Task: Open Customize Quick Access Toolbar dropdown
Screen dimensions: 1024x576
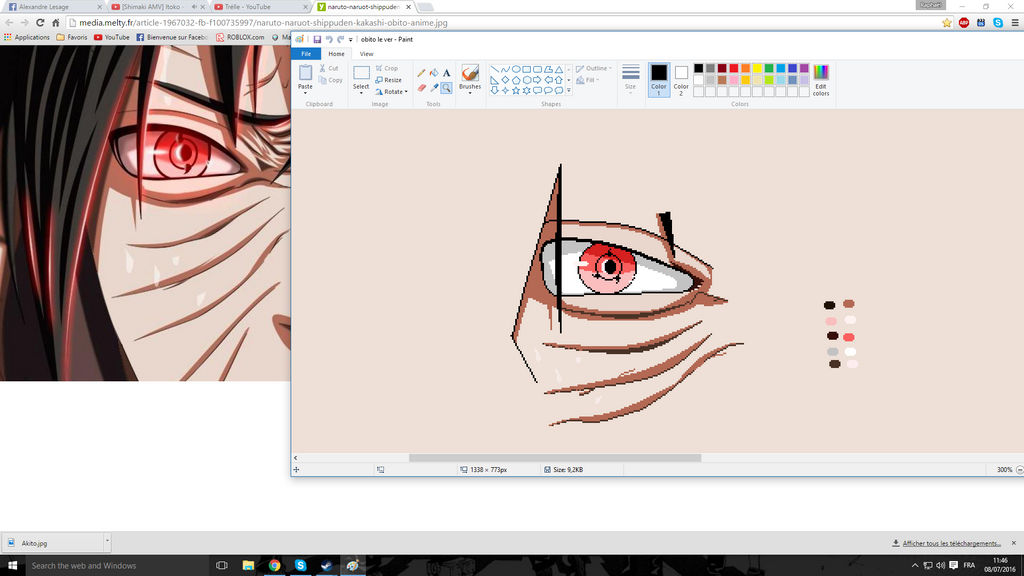Action: (x=351, y=40)
